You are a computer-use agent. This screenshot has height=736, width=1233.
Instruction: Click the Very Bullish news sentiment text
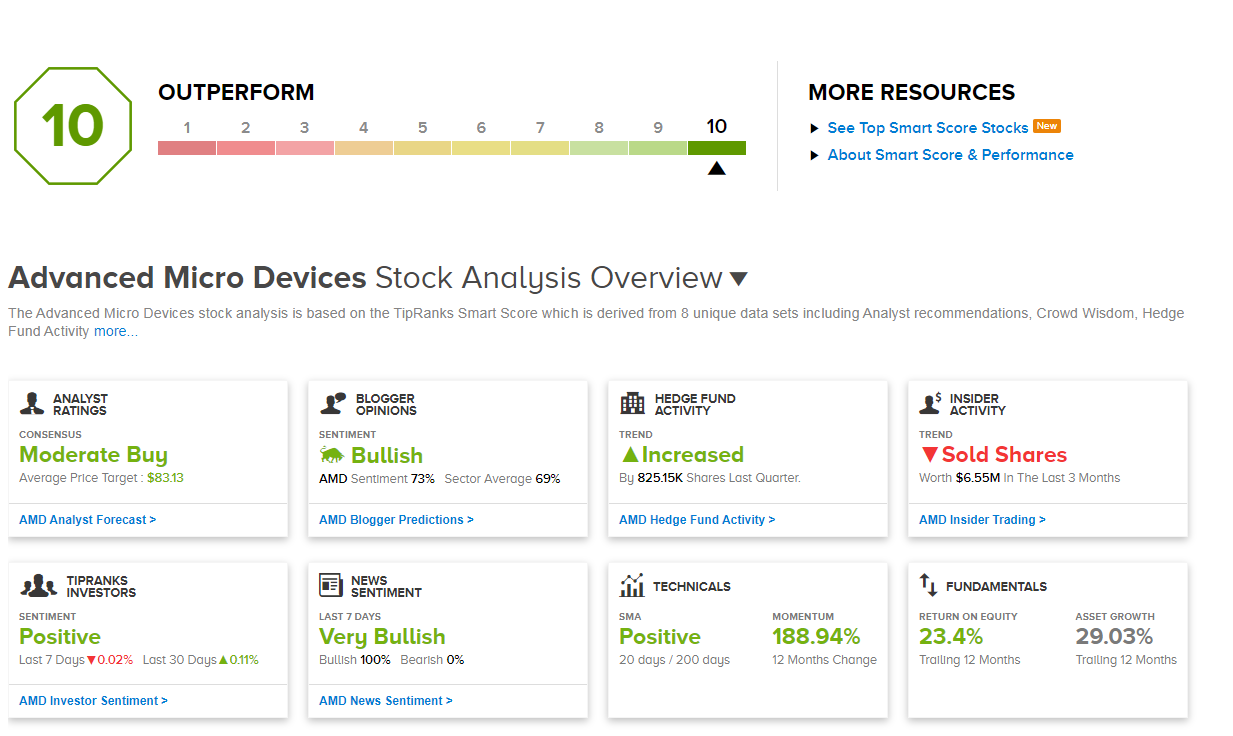click(382, 637)
